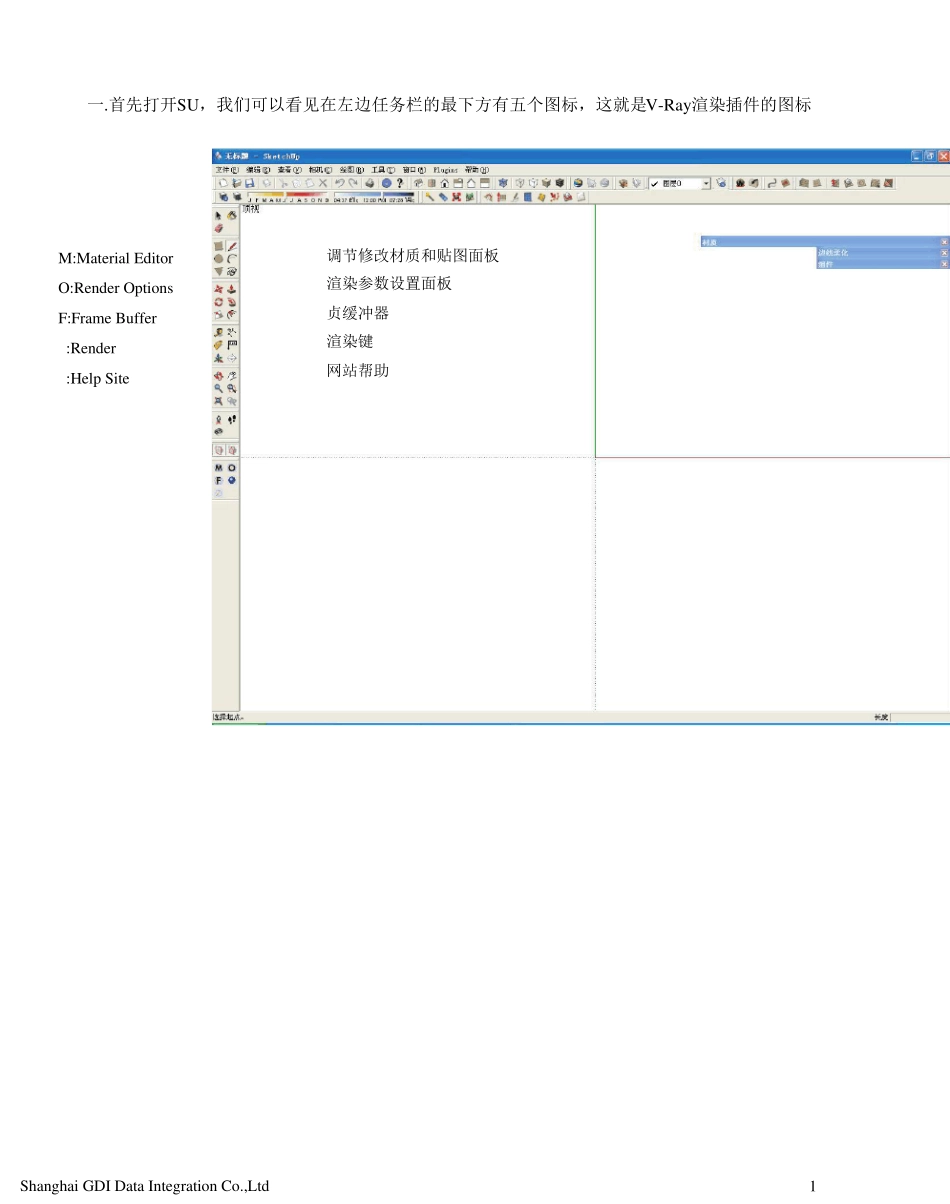Activate the Freehand tool
Image resolution: width=950 pixels, height=1204 pixels.
[232, 271]
